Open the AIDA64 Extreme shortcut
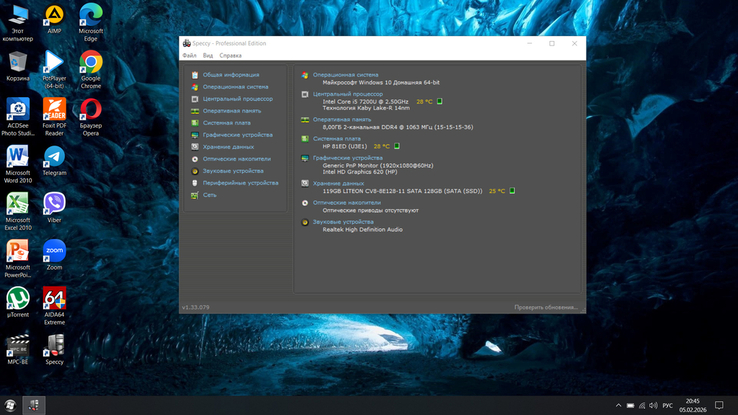Screen dimensions: 738x415 (54, 306)
